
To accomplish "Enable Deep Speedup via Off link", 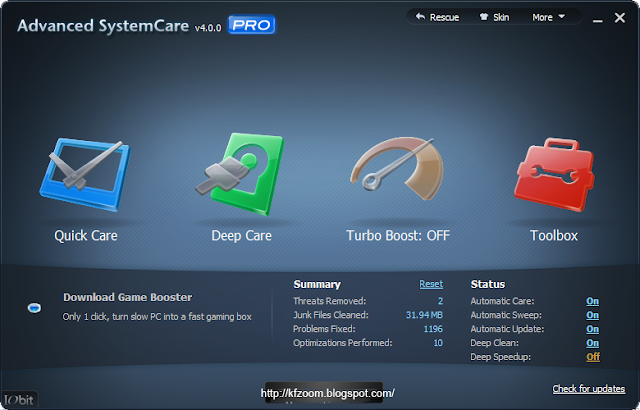I will coord(593,357).
